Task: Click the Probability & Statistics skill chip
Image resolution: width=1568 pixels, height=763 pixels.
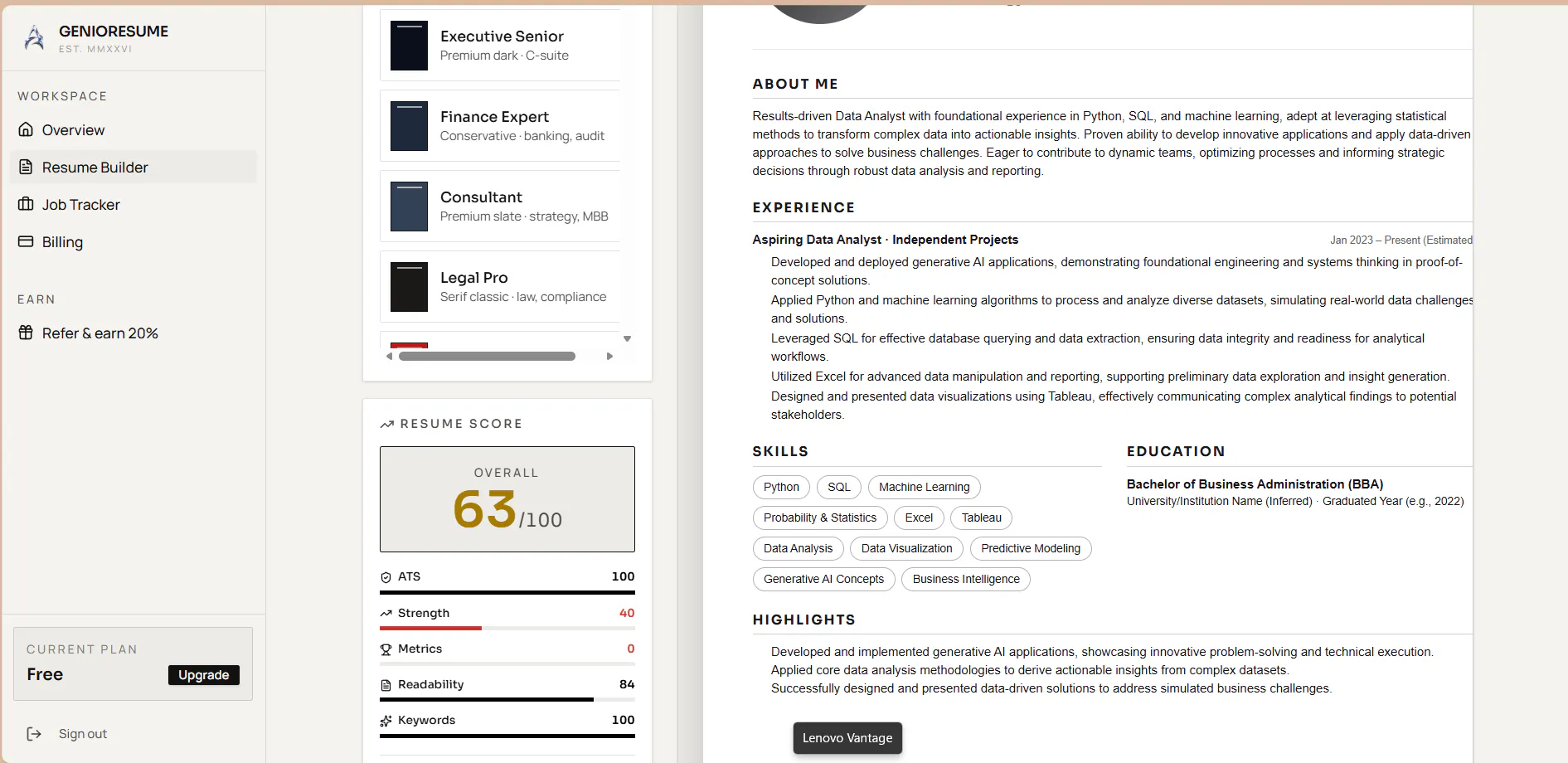Action: tap(820, 518)
